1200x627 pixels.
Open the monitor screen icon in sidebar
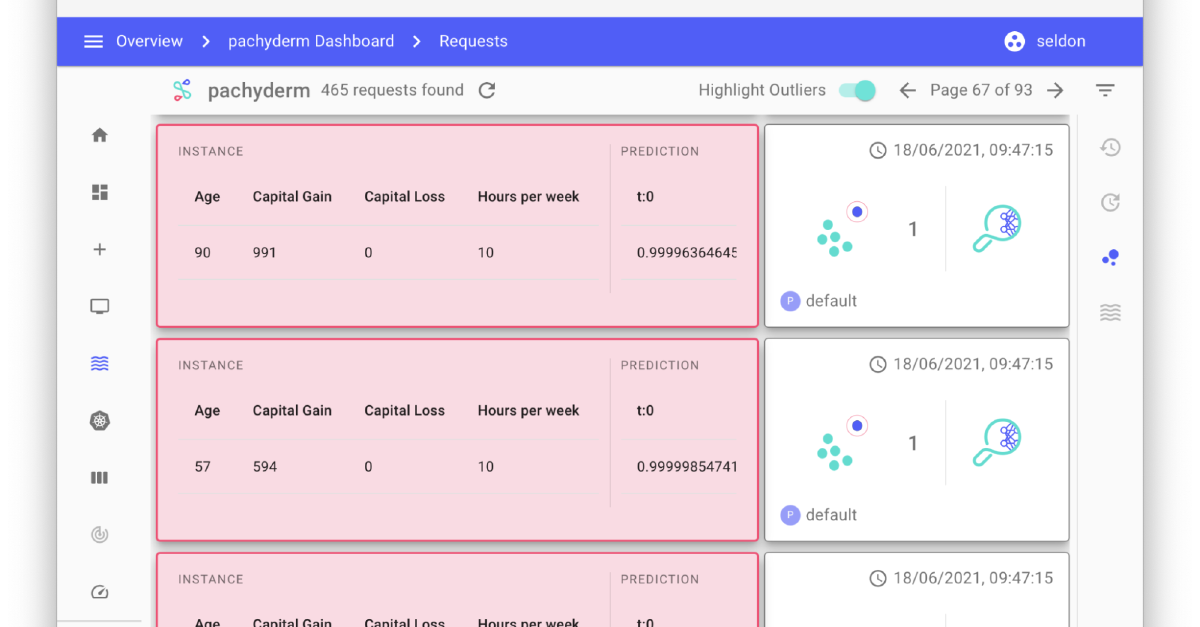click(99, 306)
